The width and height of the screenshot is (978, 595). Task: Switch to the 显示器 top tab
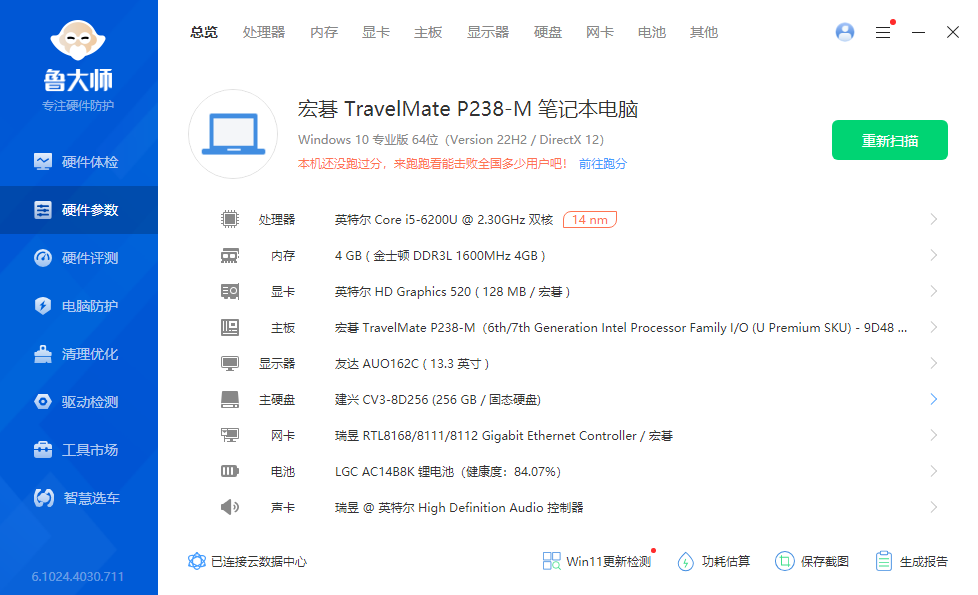click(x=488, y=32)
